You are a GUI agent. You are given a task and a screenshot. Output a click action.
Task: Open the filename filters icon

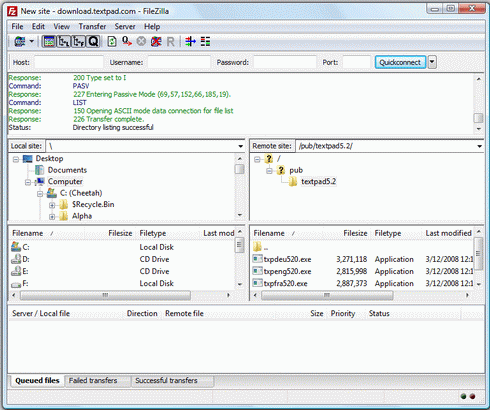[x=190, y=42]
